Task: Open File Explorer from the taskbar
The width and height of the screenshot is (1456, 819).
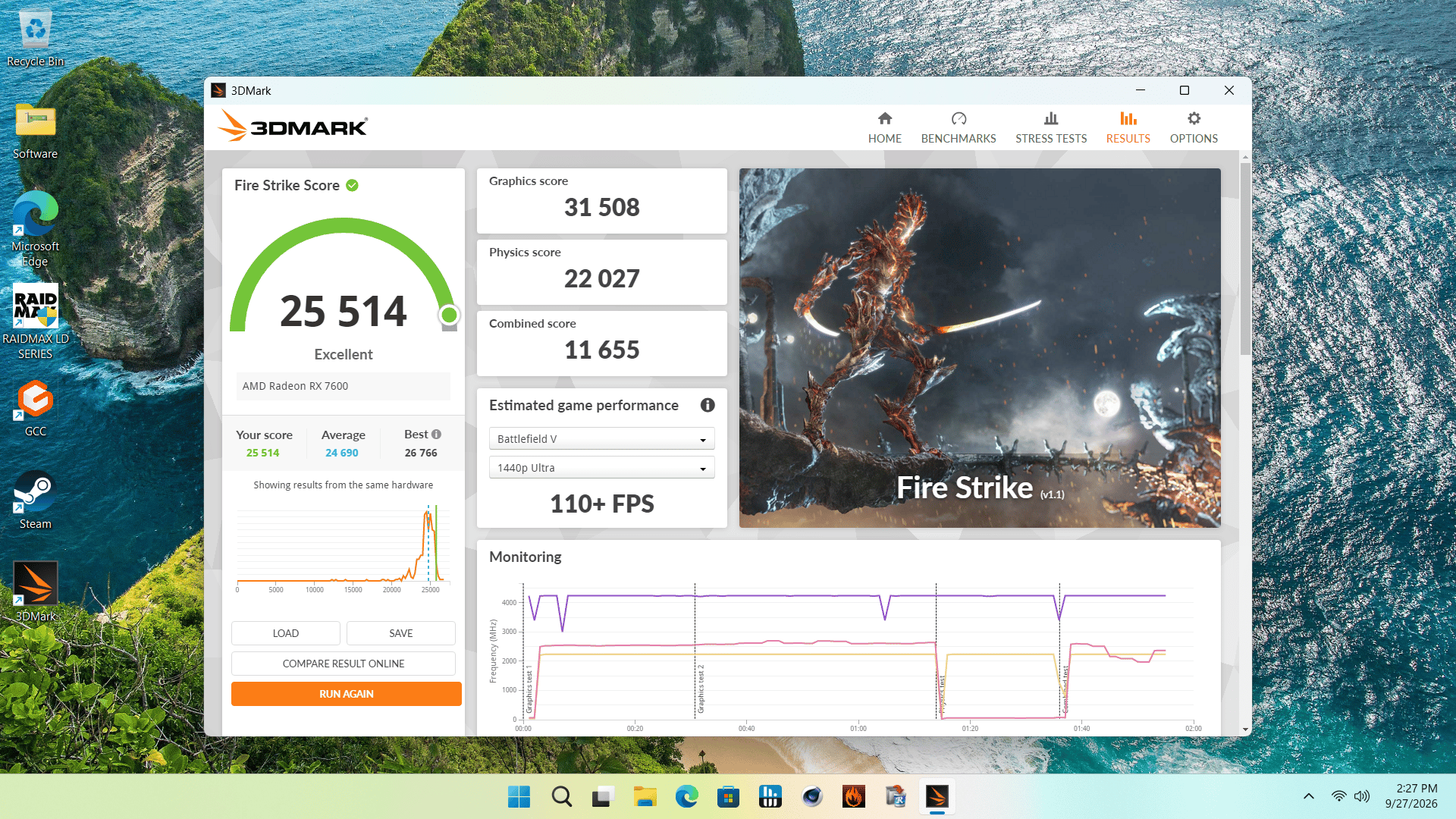Action: (x=645, y=796)
